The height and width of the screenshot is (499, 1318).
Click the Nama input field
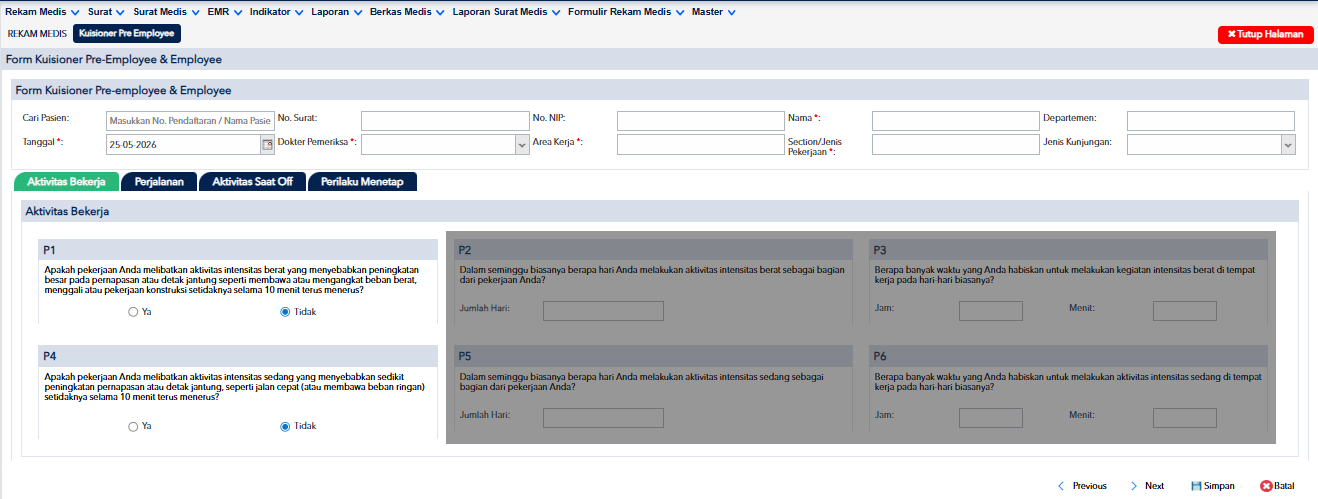(x=956, y=121)
